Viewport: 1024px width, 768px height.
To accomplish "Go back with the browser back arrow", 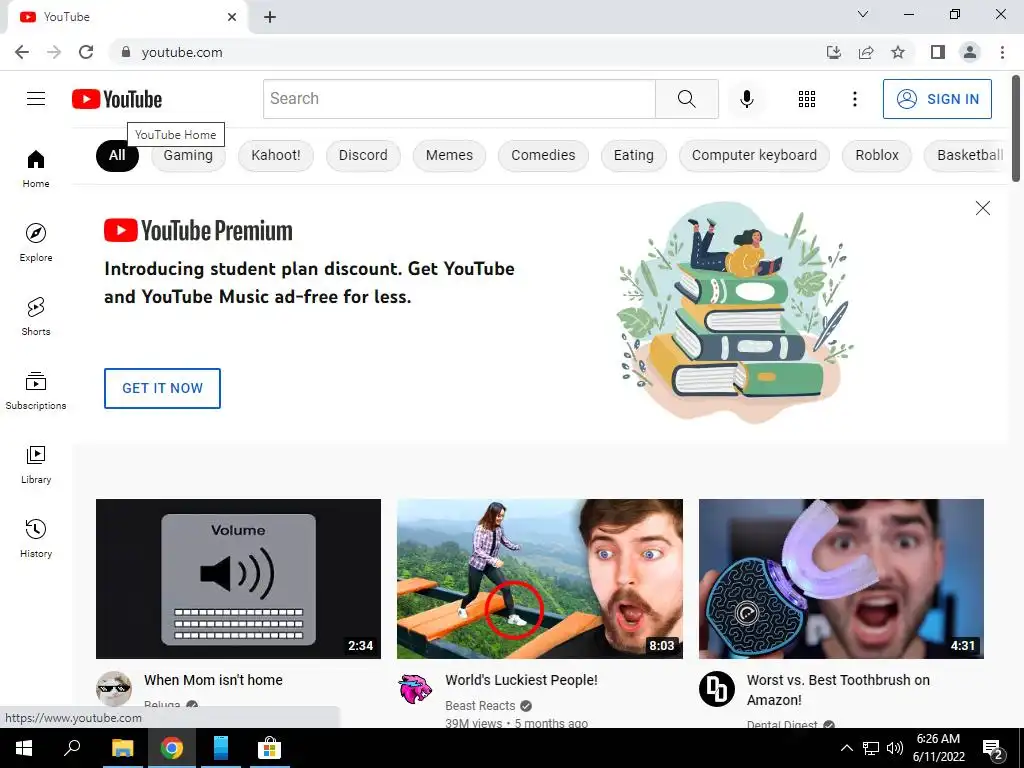I will pos(22,52).
